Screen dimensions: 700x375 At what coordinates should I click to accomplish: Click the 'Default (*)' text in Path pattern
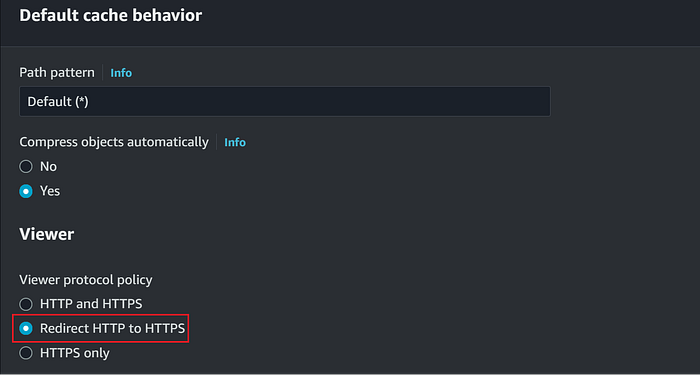[58, 102]
